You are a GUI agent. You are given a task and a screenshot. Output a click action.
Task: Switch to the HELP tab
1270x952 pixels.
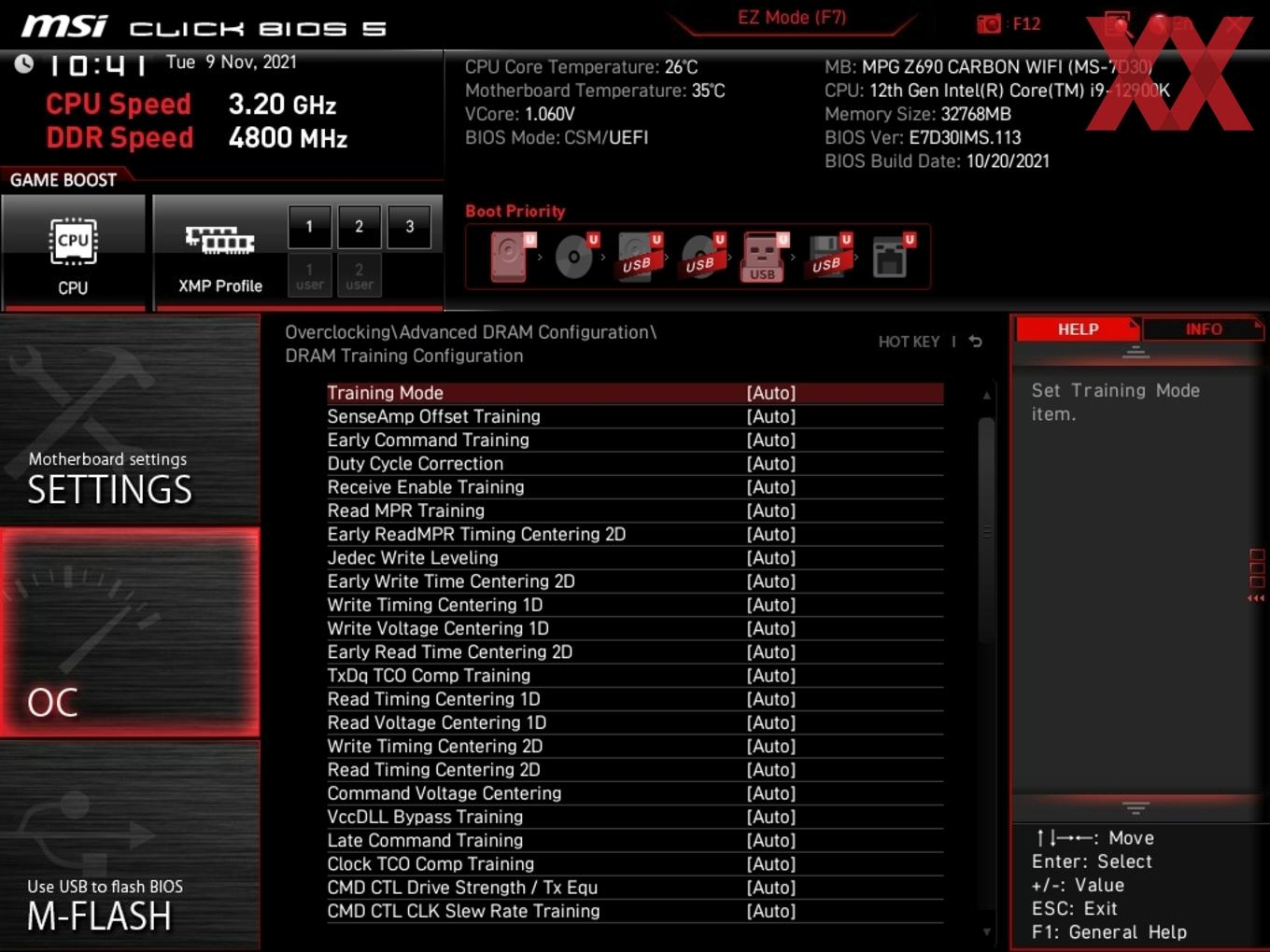click(1078, 329)
